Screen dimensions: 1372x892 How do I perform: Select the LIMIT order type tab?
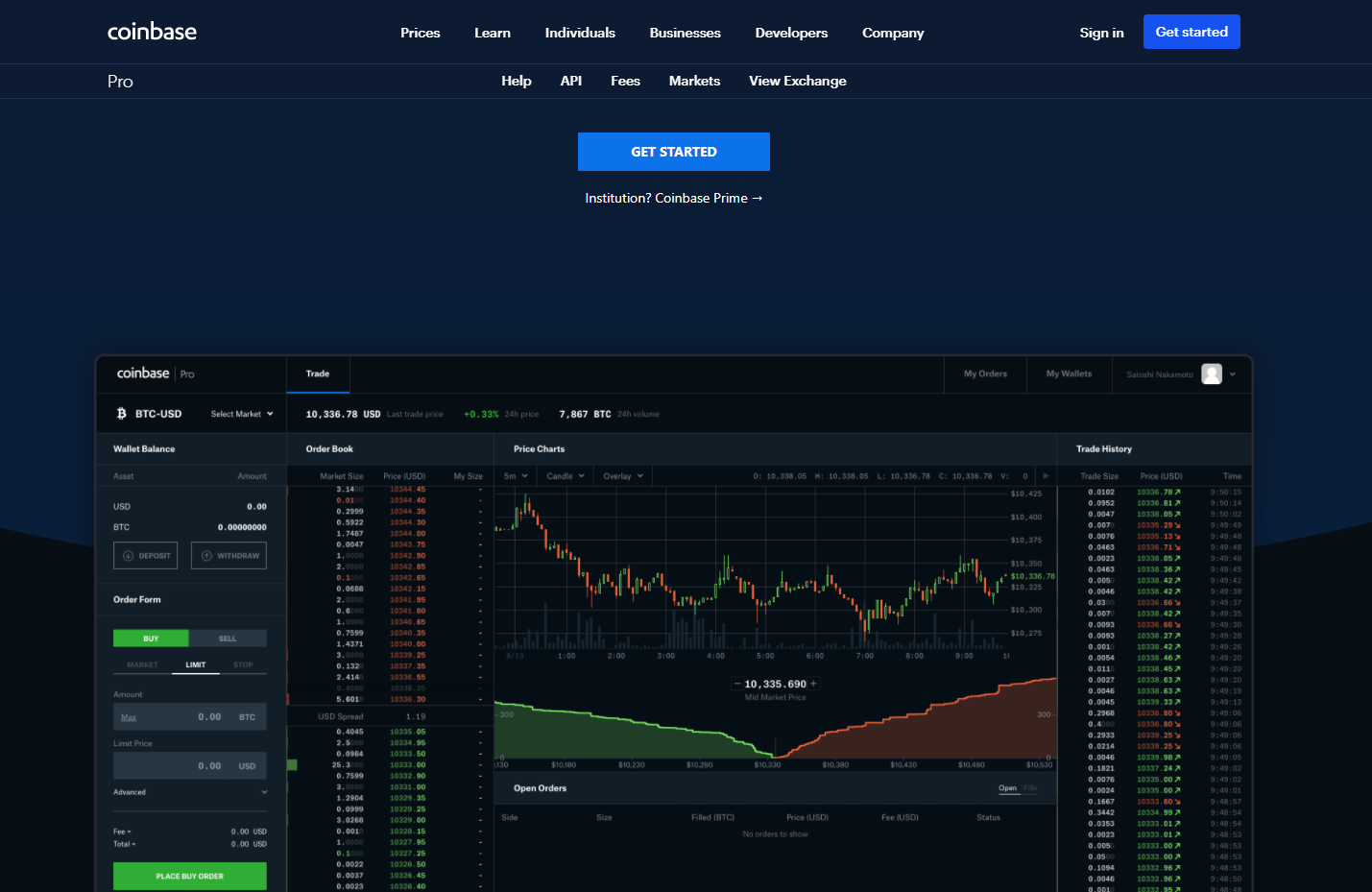pyautogui.click(x=196, y=664)
